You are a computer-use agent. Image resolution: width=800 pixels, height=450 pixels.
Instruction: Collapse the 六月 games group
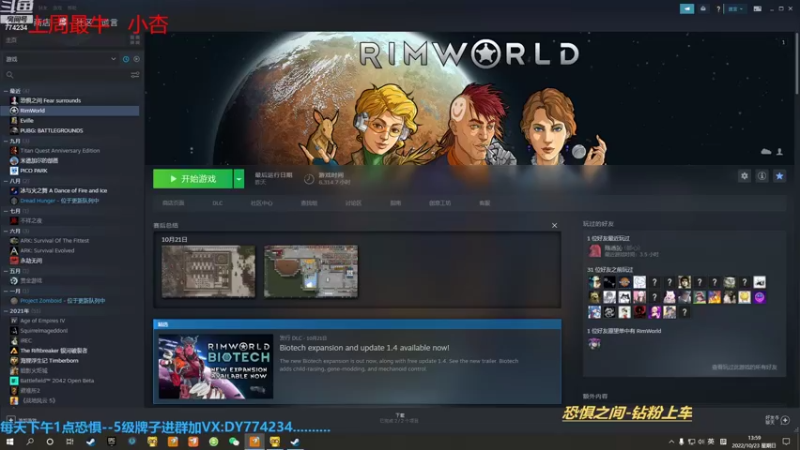(x=6, y=231)
